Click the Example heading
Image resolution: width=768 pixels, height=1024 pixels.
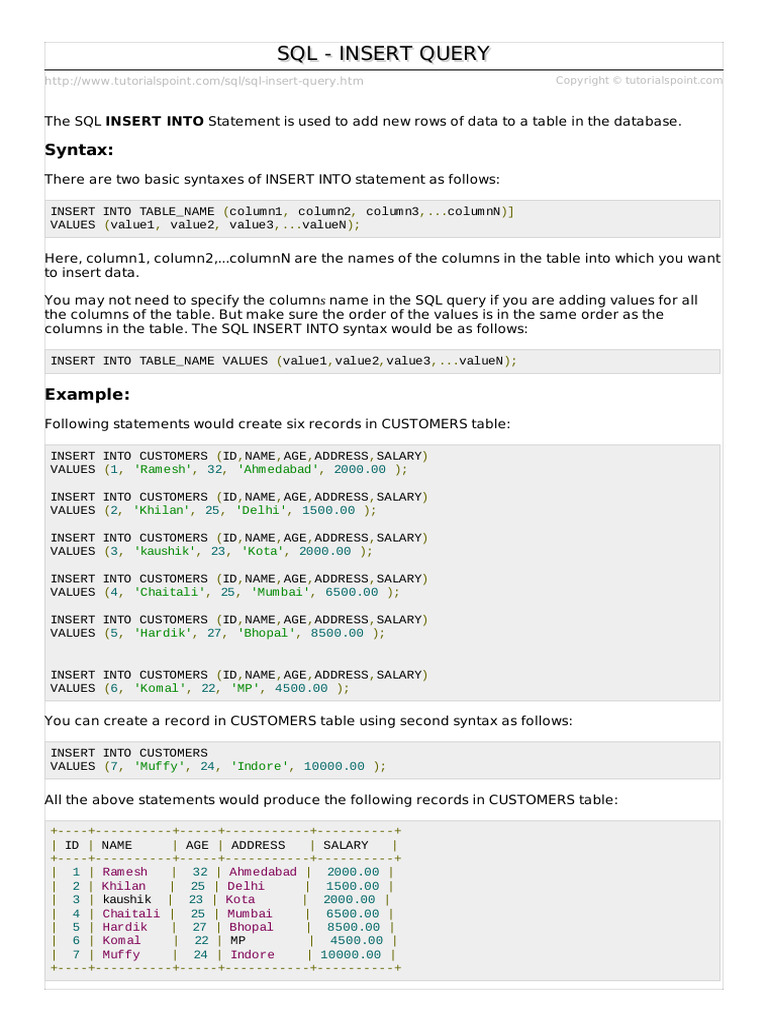tap(87, 394)
